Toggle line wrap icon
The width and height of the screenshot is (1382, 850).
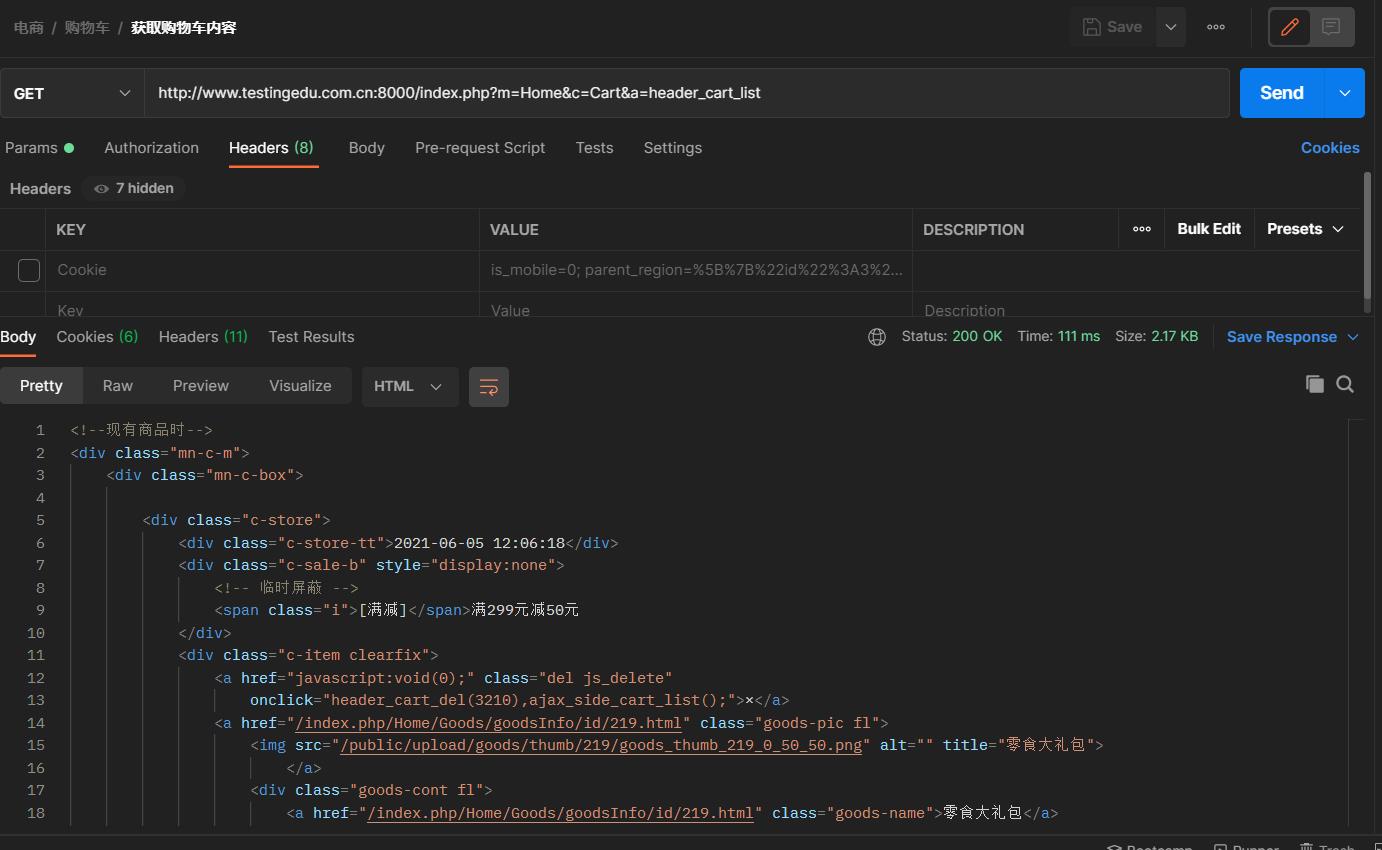(489, 386)
